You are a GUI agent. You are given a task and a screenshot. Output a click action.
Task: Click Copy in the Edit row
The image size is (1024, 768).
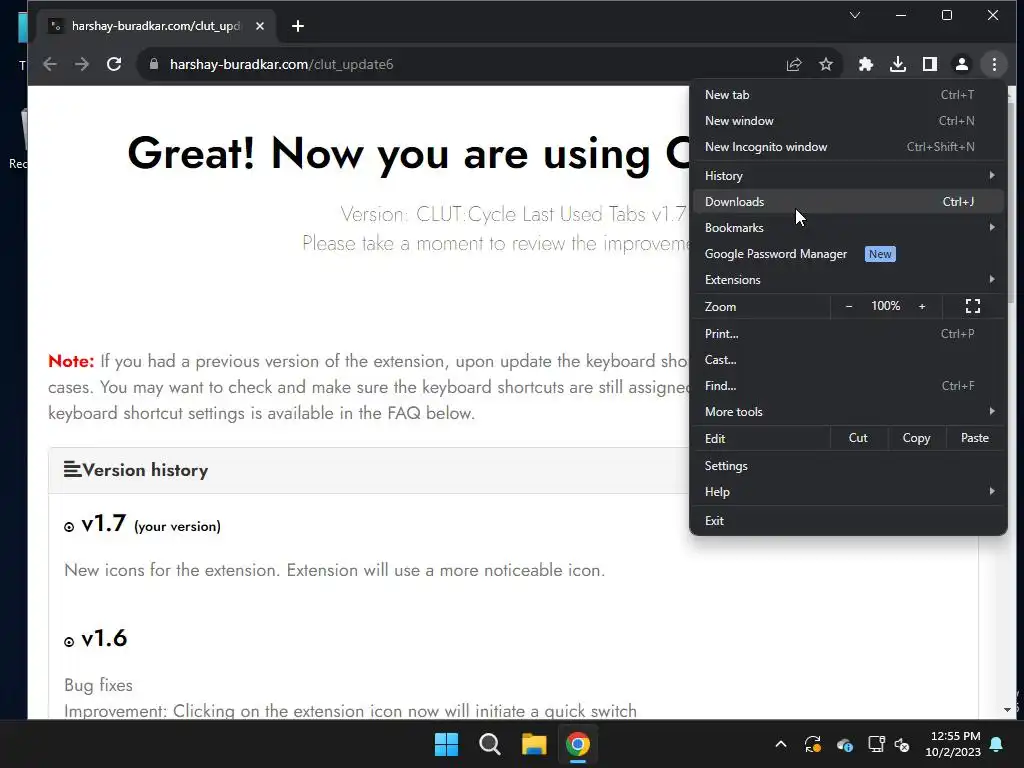[x=916, y=438]
